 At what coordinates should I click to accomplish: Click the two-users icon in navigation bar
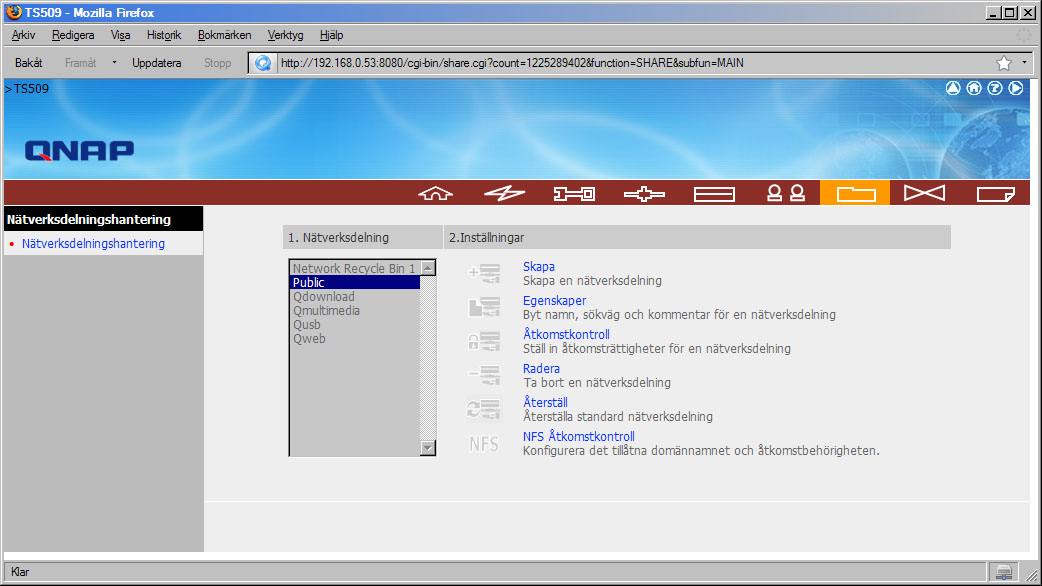point(785,194)
